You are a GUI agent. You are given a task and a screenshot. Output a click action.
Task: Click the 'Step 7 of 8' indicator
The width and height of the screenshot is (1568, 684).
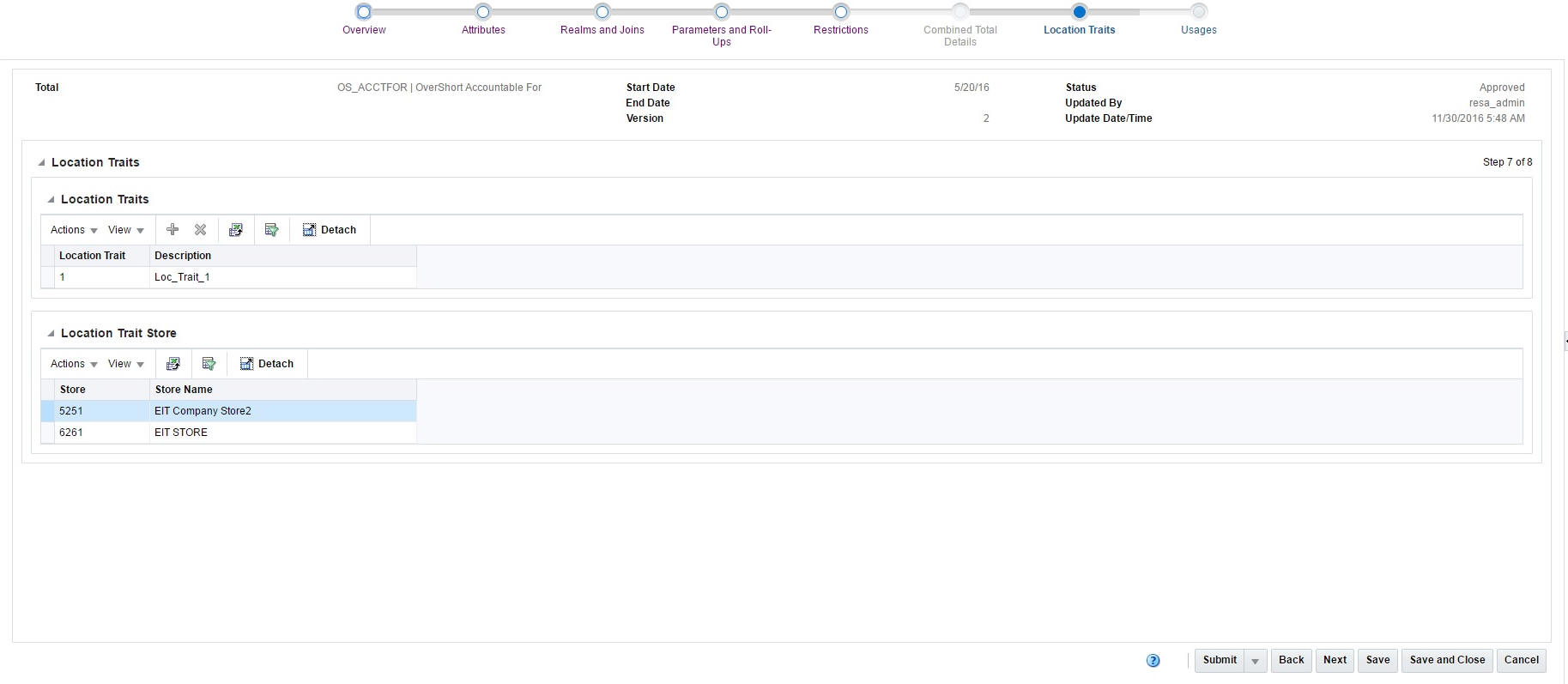(1507, 162)
